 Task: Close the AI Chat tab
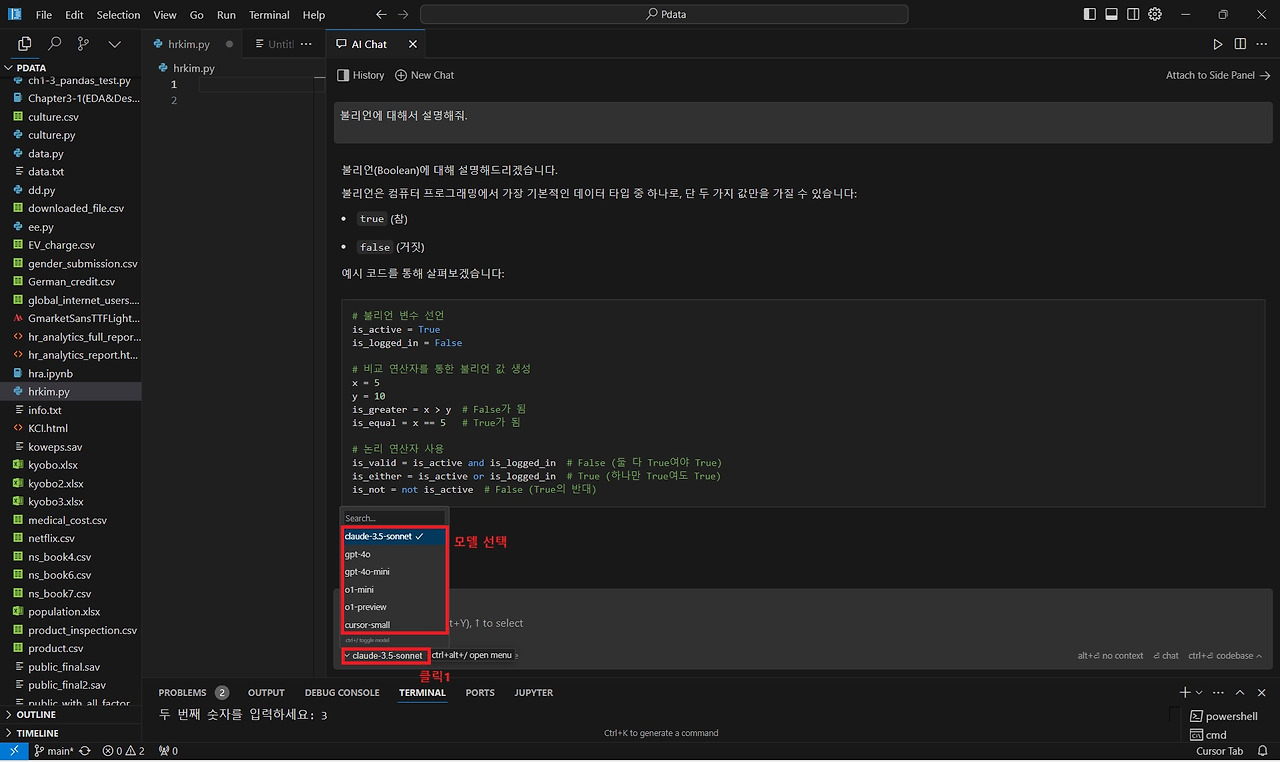pyautogui.click(x=412, y=44)
